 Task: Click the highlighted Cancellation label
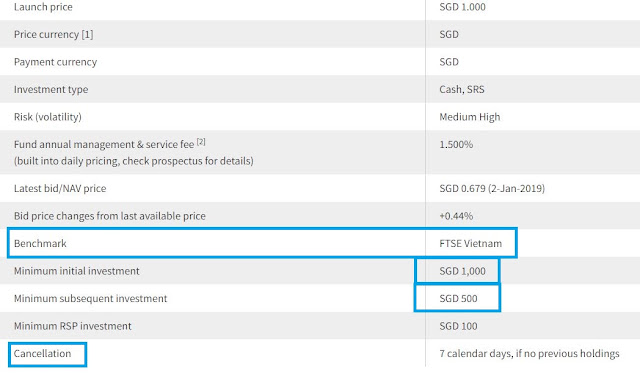[x=42, y=353]
